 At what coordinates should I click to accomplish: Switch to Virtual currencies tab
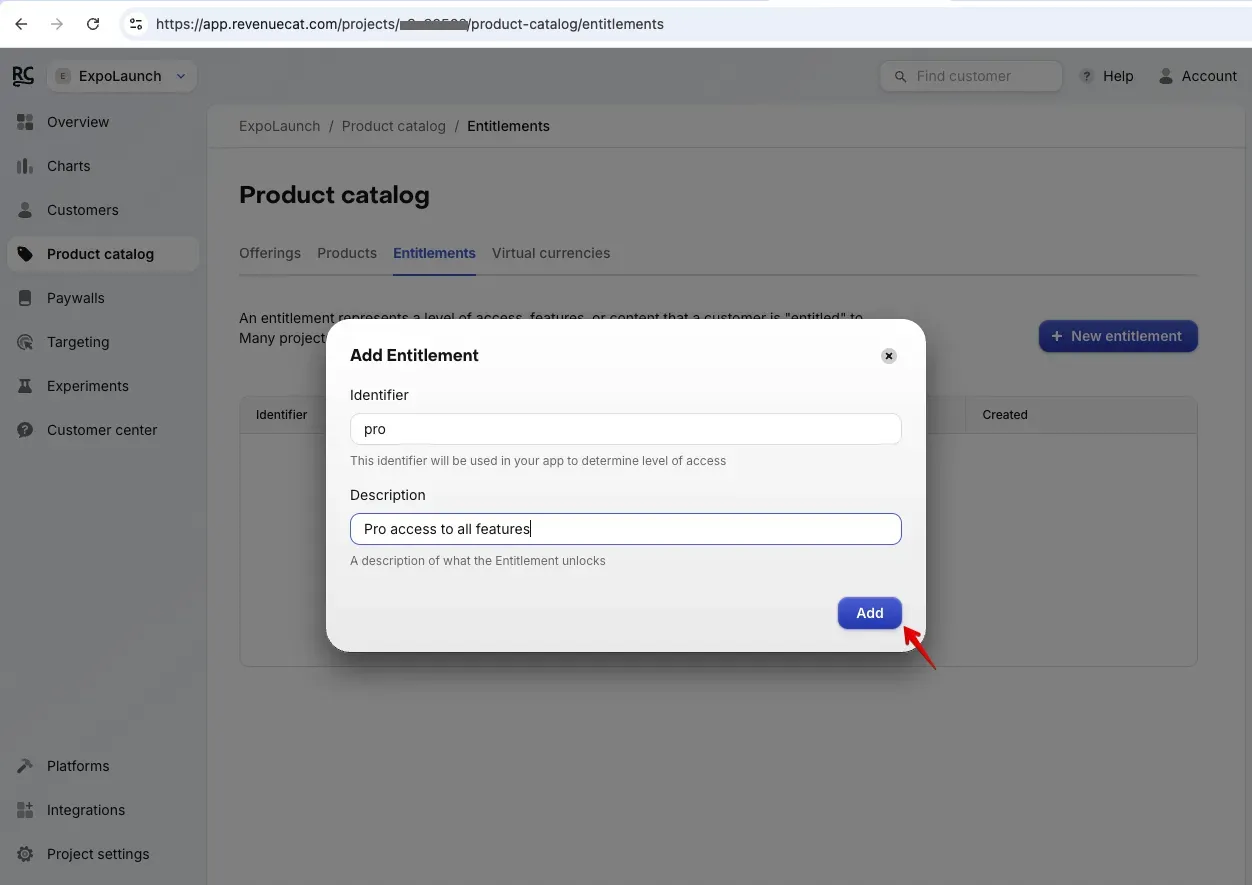pos(551,253)
